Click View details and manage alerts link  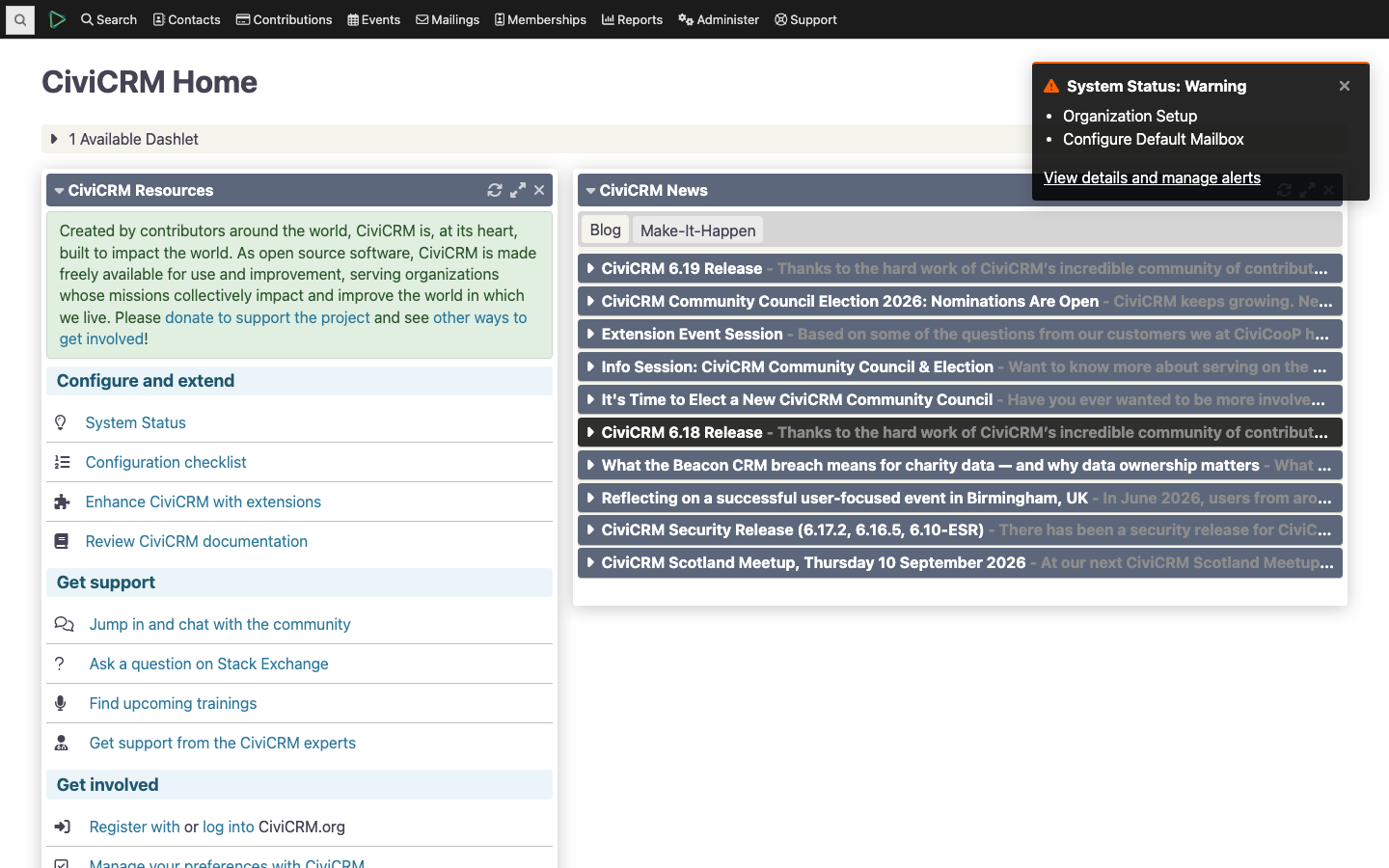(x=1152, y=177)
